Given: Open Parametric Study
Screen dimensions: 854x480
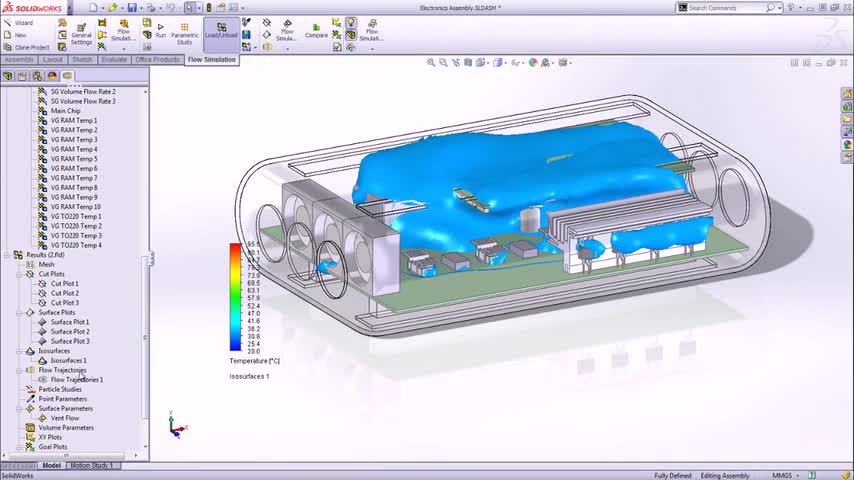Looking at the screenshot, I should pos(185,34).
